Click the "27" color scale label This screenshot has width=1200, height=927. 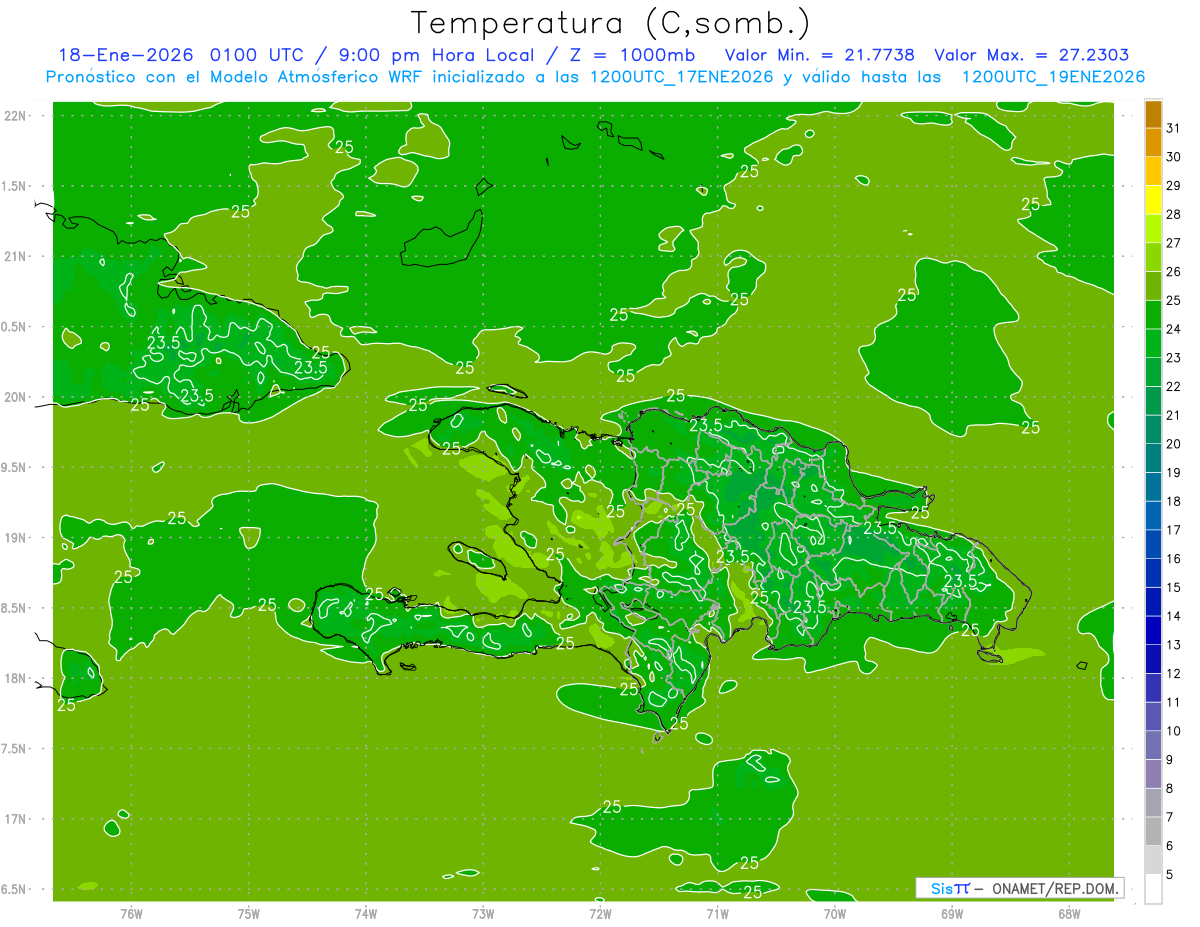(x=1173, y=243)
